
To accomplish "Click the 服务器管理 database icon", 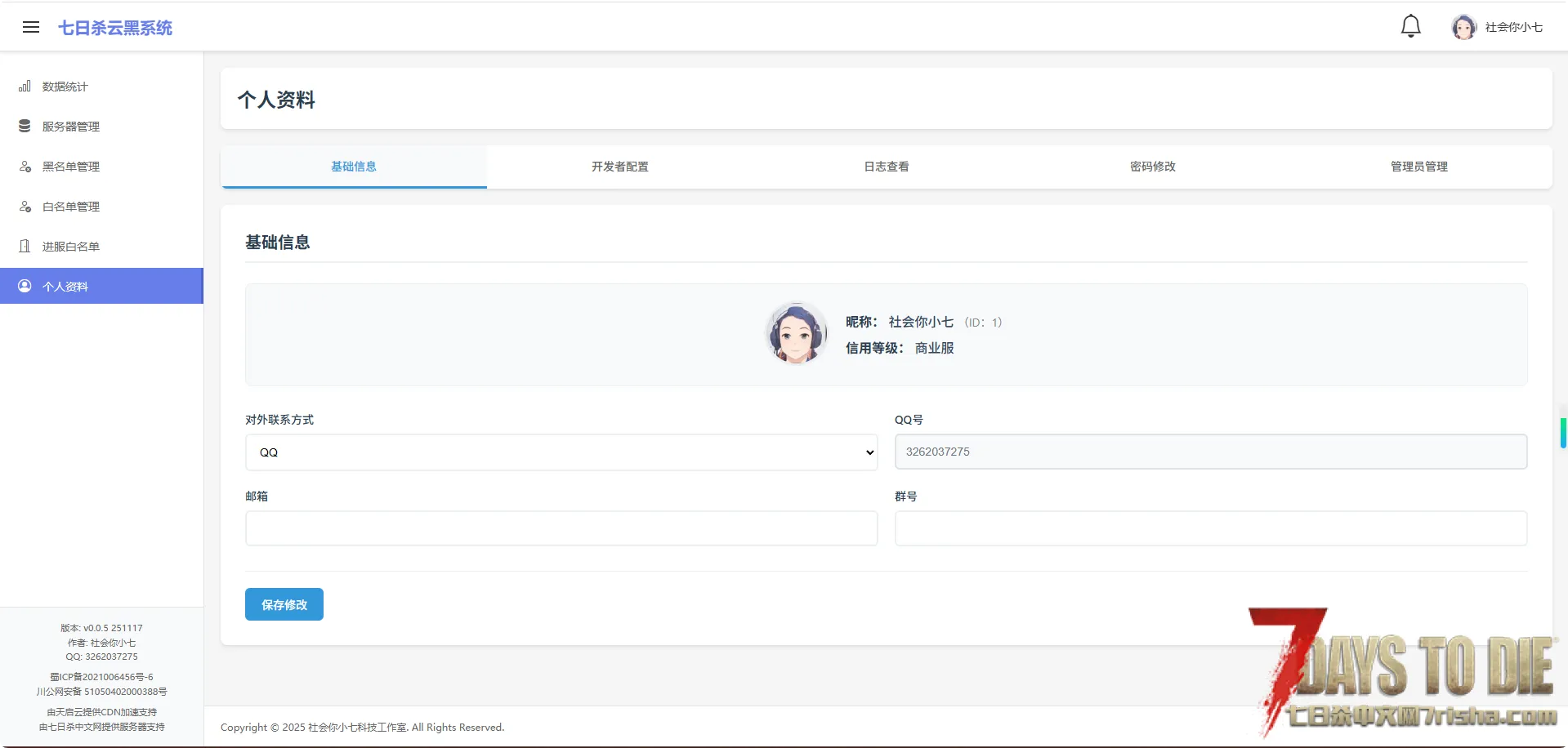I will [25, 127].
